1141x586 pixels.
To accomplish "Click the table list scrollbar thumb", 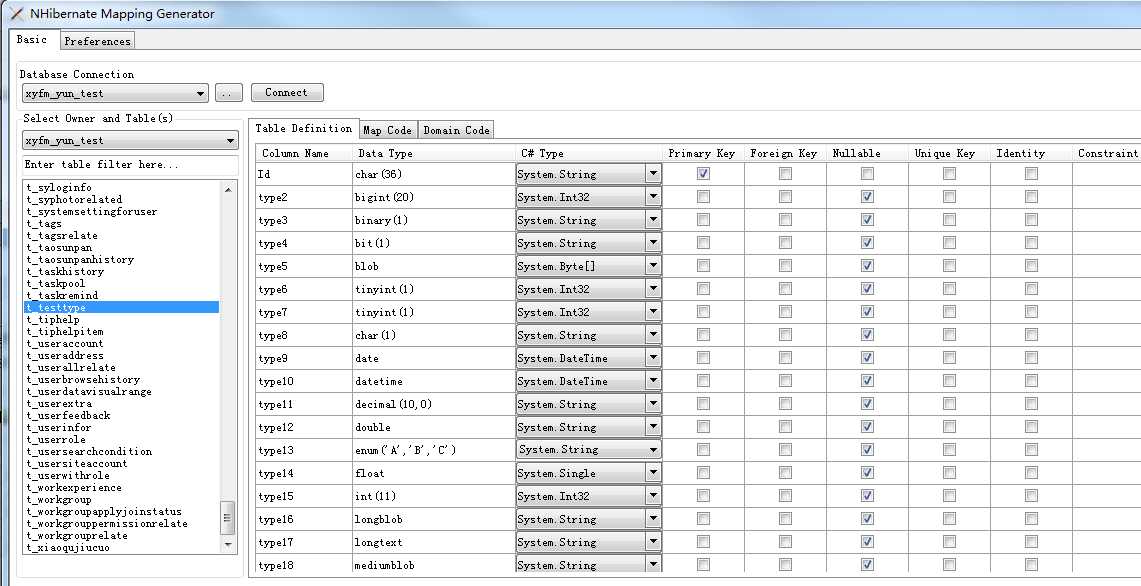I will (x=228, y=518).
